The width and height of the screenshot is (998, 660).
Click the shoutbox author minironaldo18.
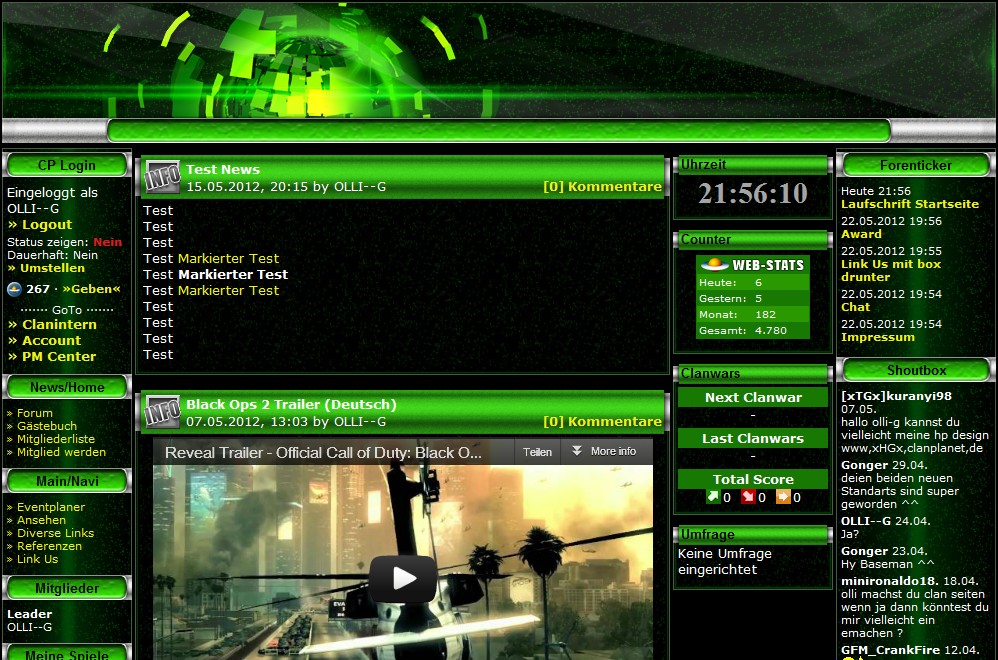click(x=890, y=581)
